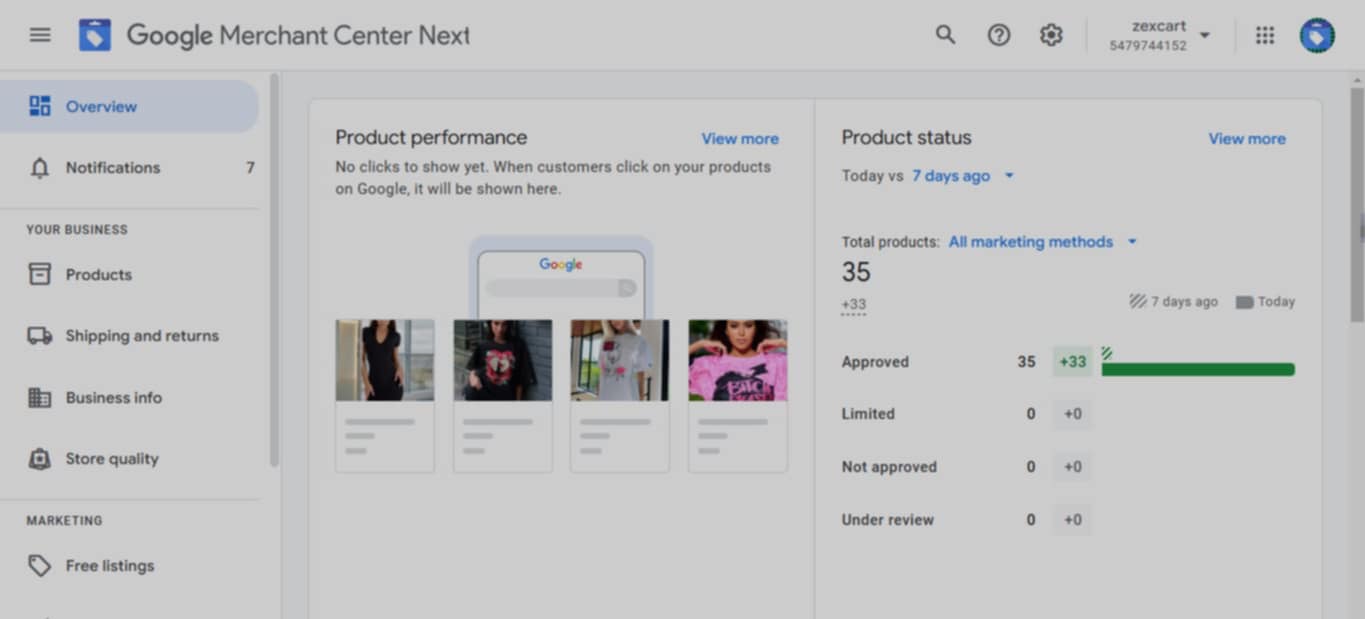Open the hamburger main menu
Screen dimensions: 1365x619
tap(40, 35)
